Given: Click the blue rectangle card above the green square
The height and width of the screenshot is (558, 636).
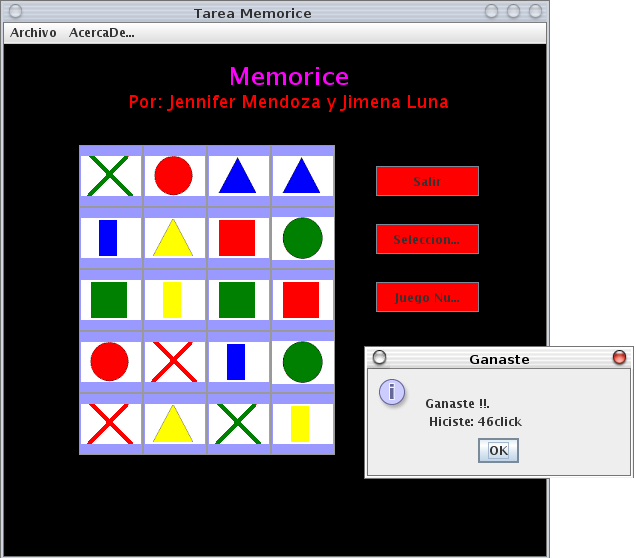Looking at the screenshot, I should pos(111,238).
